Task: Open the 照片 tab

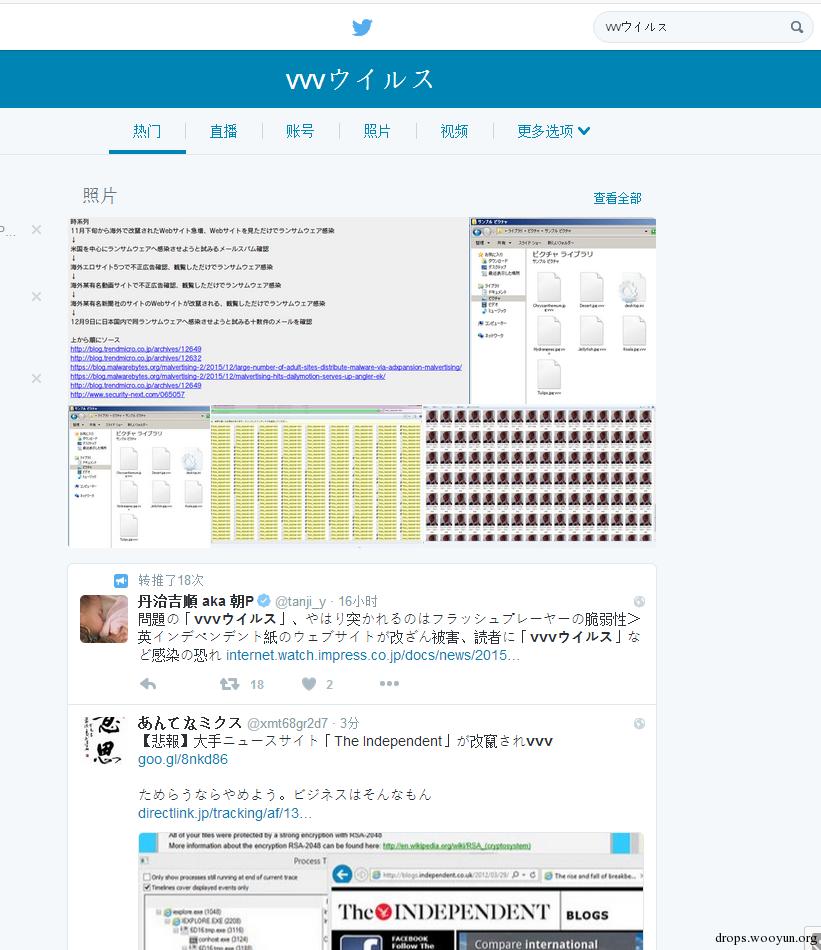Action: (x=377, y=131)
